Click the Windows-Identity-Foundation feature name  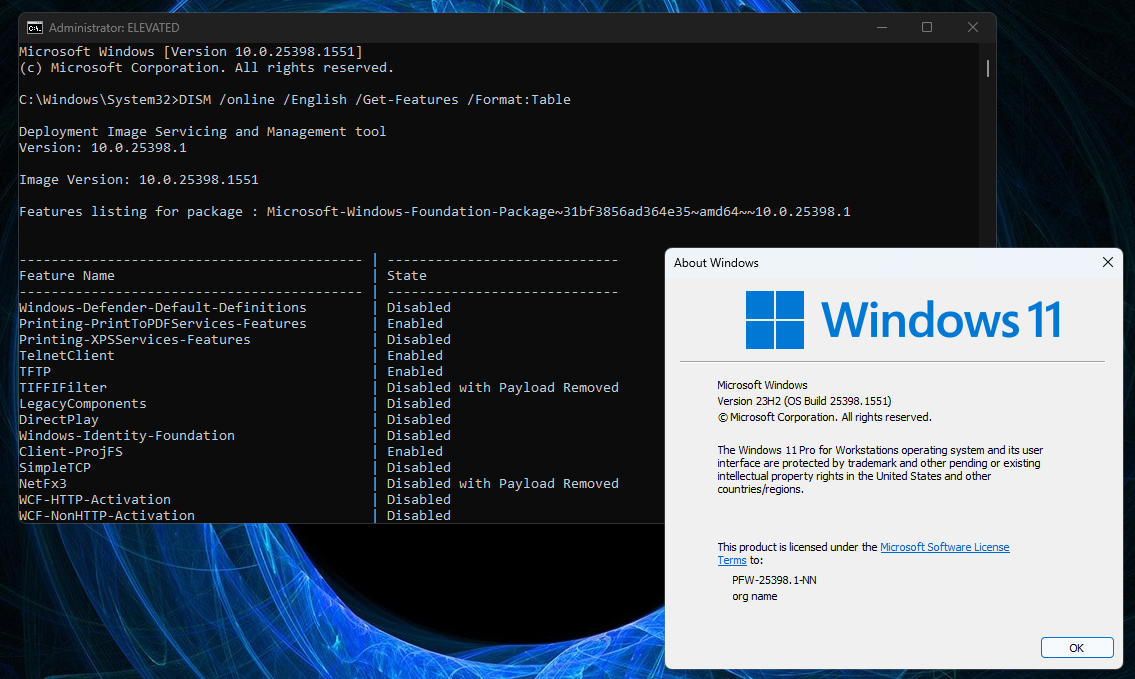coord(127,435)
